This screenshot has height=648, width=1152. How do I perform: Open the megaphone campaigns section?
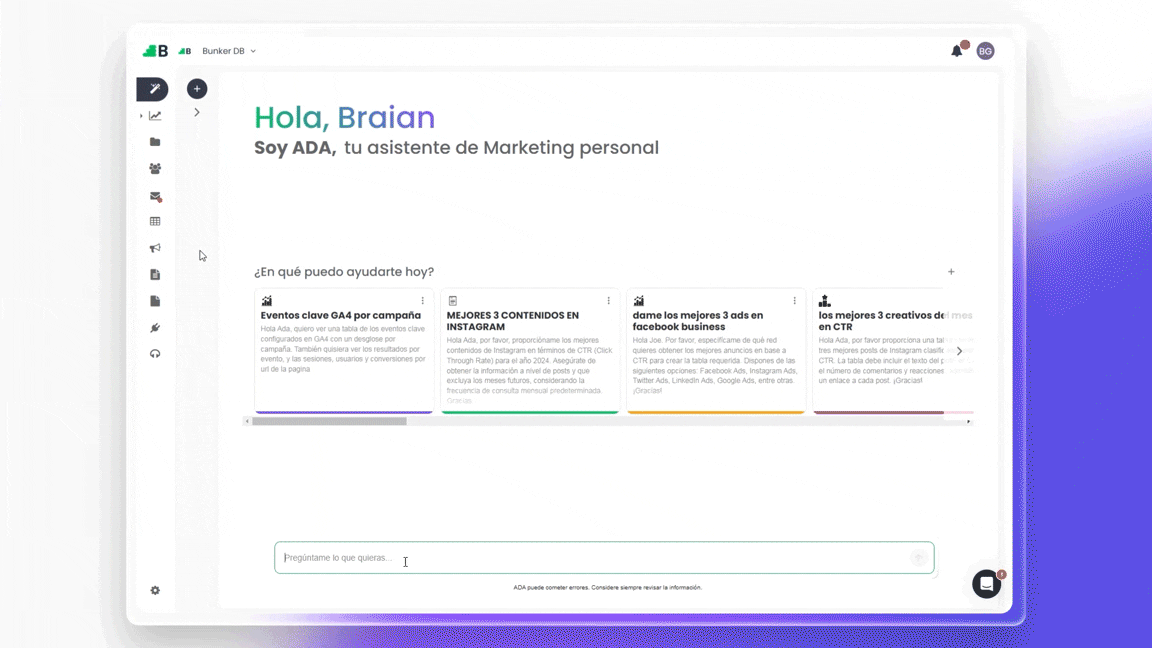click(x=155, y=248)
